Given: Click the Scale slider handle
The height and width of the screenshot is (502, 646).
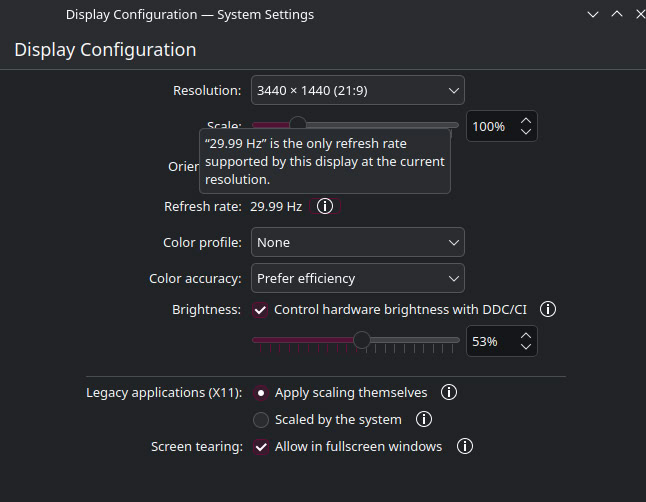Looking at the screenshot, I should click(x=297, y=124).
